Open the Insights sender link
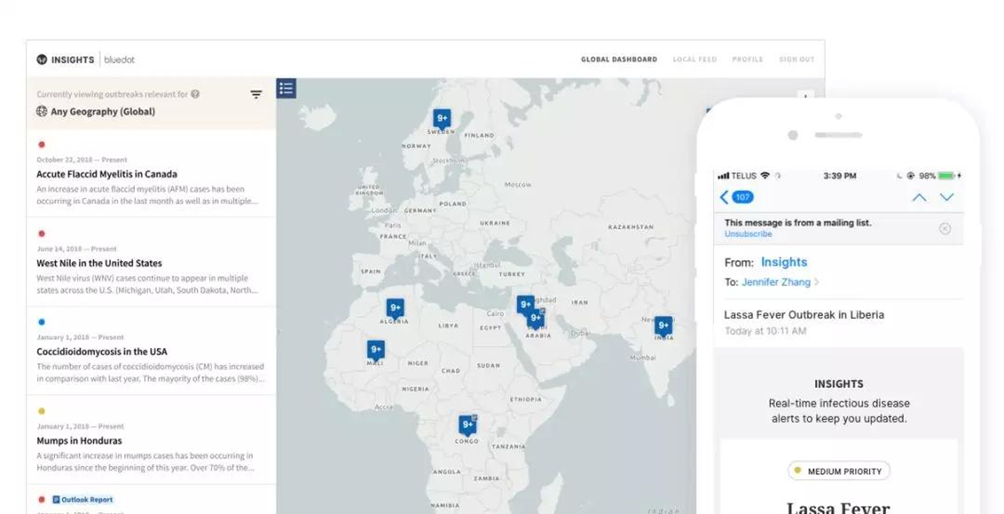 (783, 262)
